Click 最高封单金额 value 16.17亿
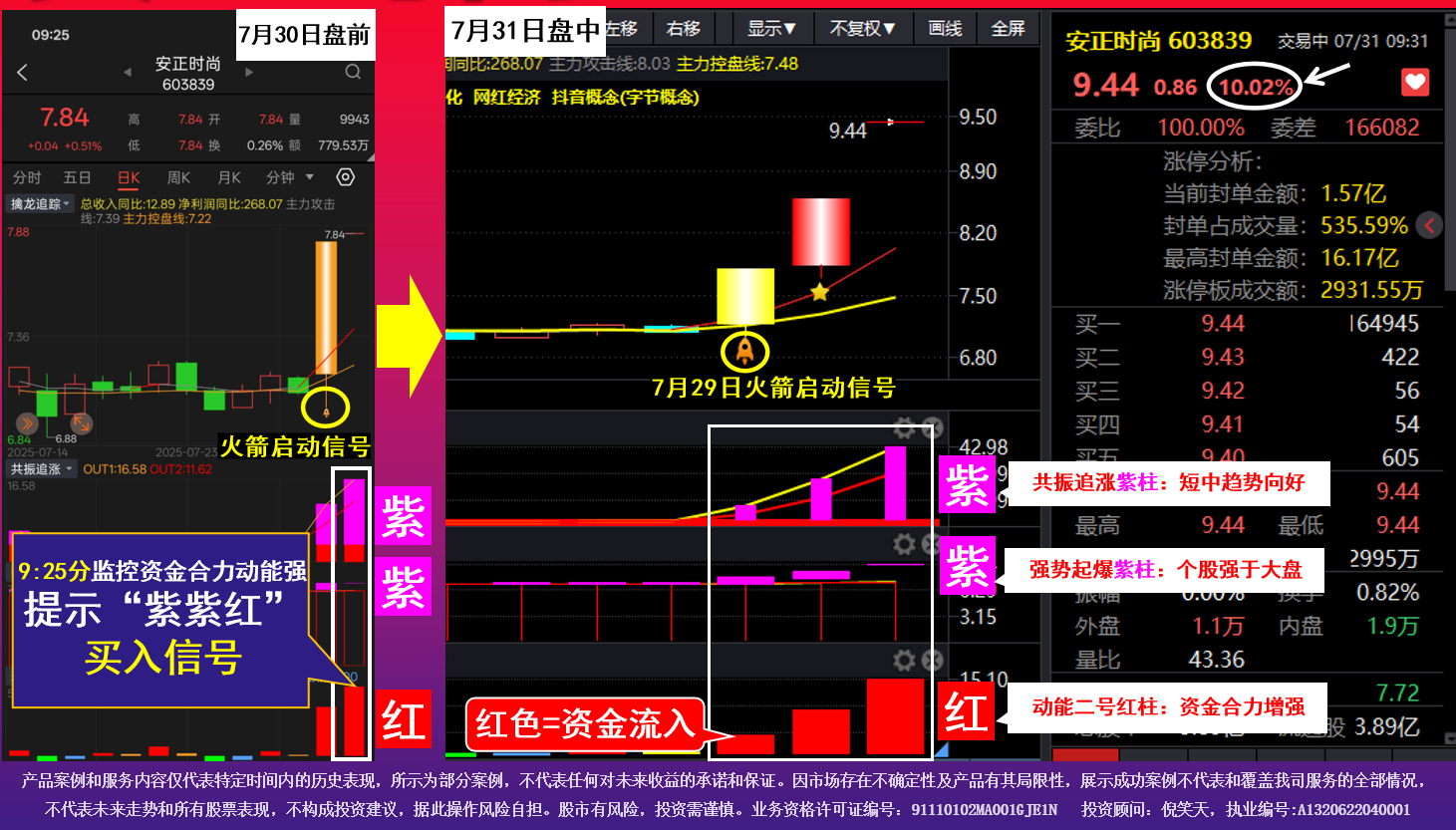1456x830 pixels. (1359, 258)
